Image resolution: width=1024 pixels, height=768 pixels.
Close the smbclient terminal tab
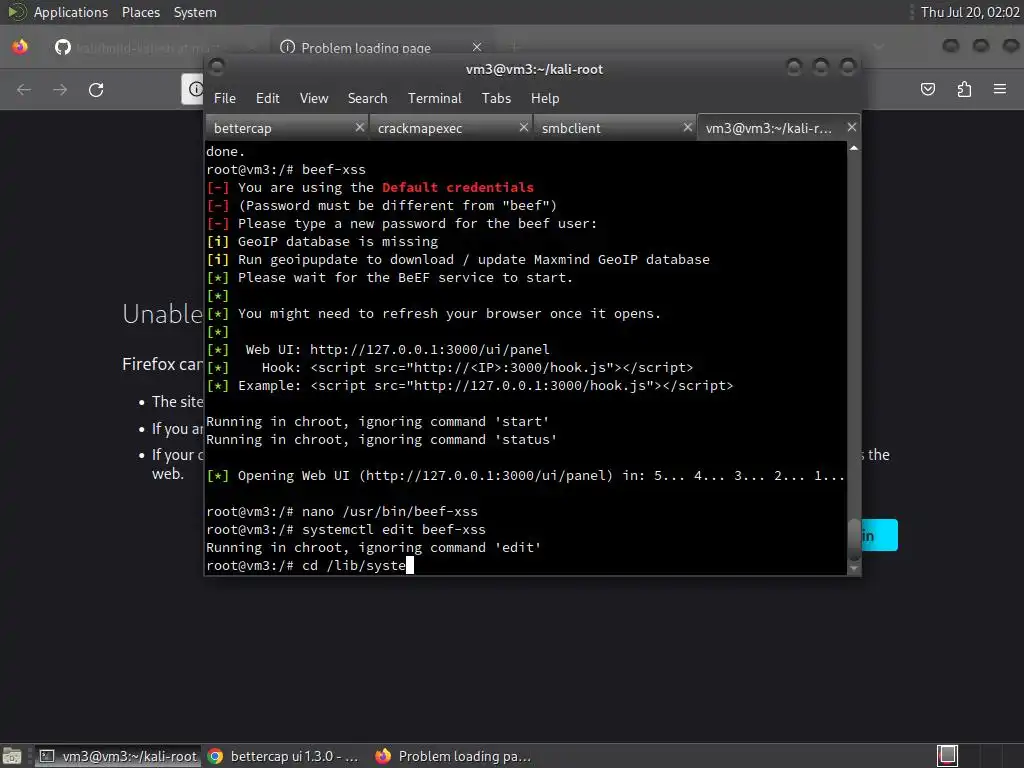688,127
